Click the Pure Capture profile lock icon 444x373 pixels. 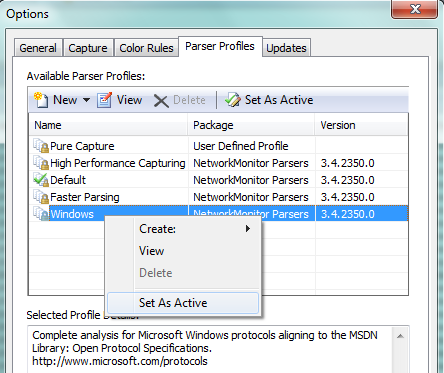pyautogui.click(x=41, y=146)
